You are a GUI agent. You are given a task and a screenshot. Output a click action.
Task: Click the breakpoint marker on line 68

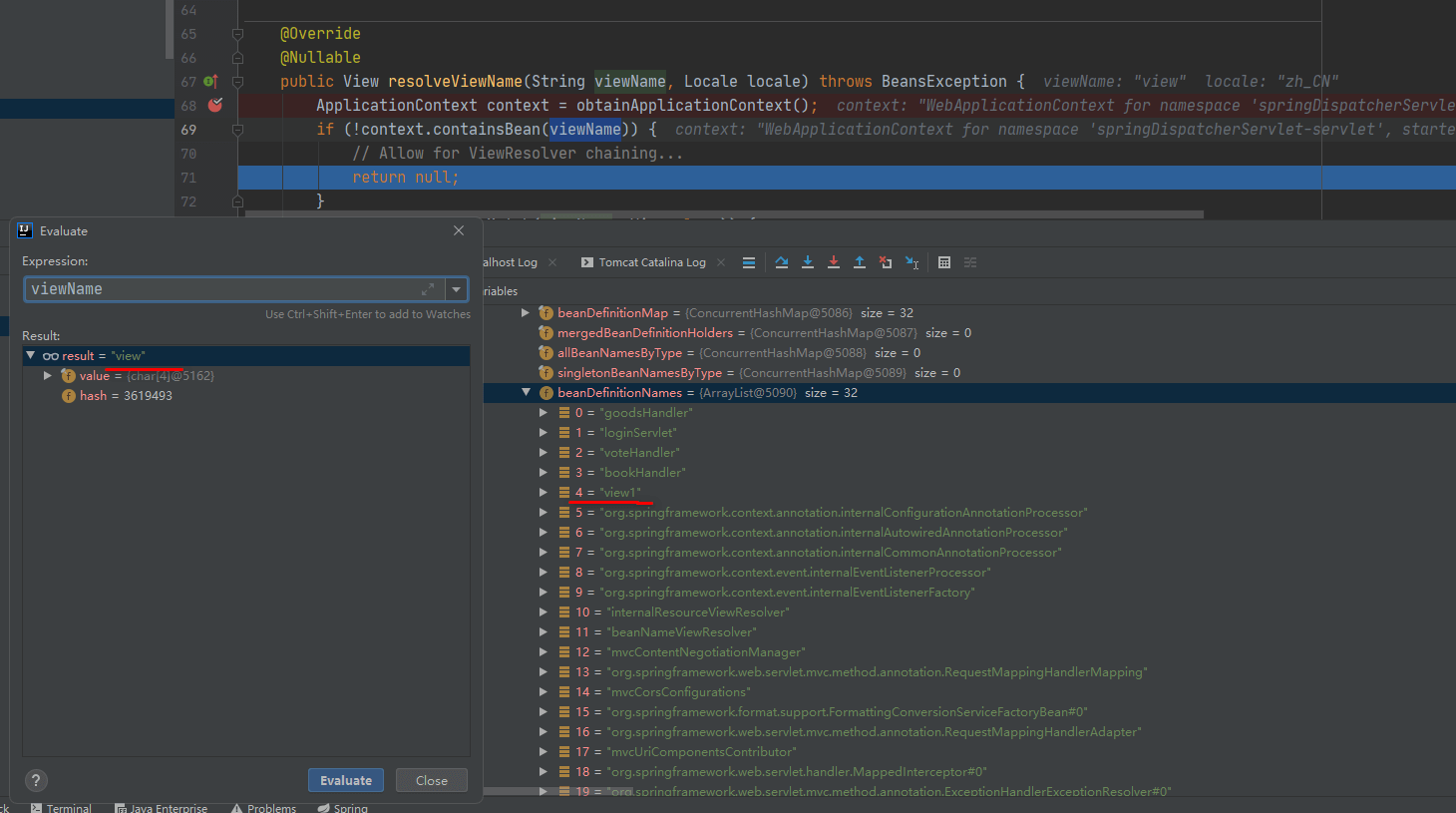pos(215,105)
